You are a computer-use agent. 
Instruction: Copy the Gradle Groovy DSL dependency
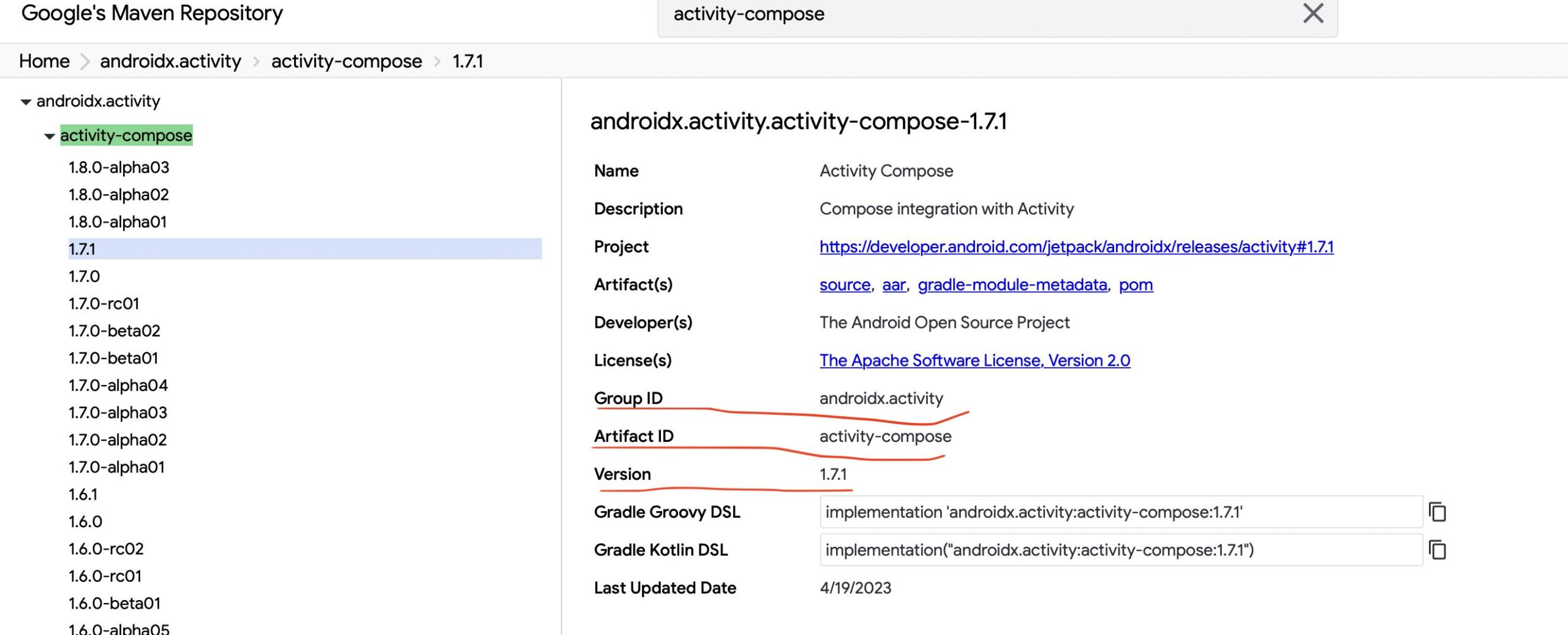(1437, 512)
